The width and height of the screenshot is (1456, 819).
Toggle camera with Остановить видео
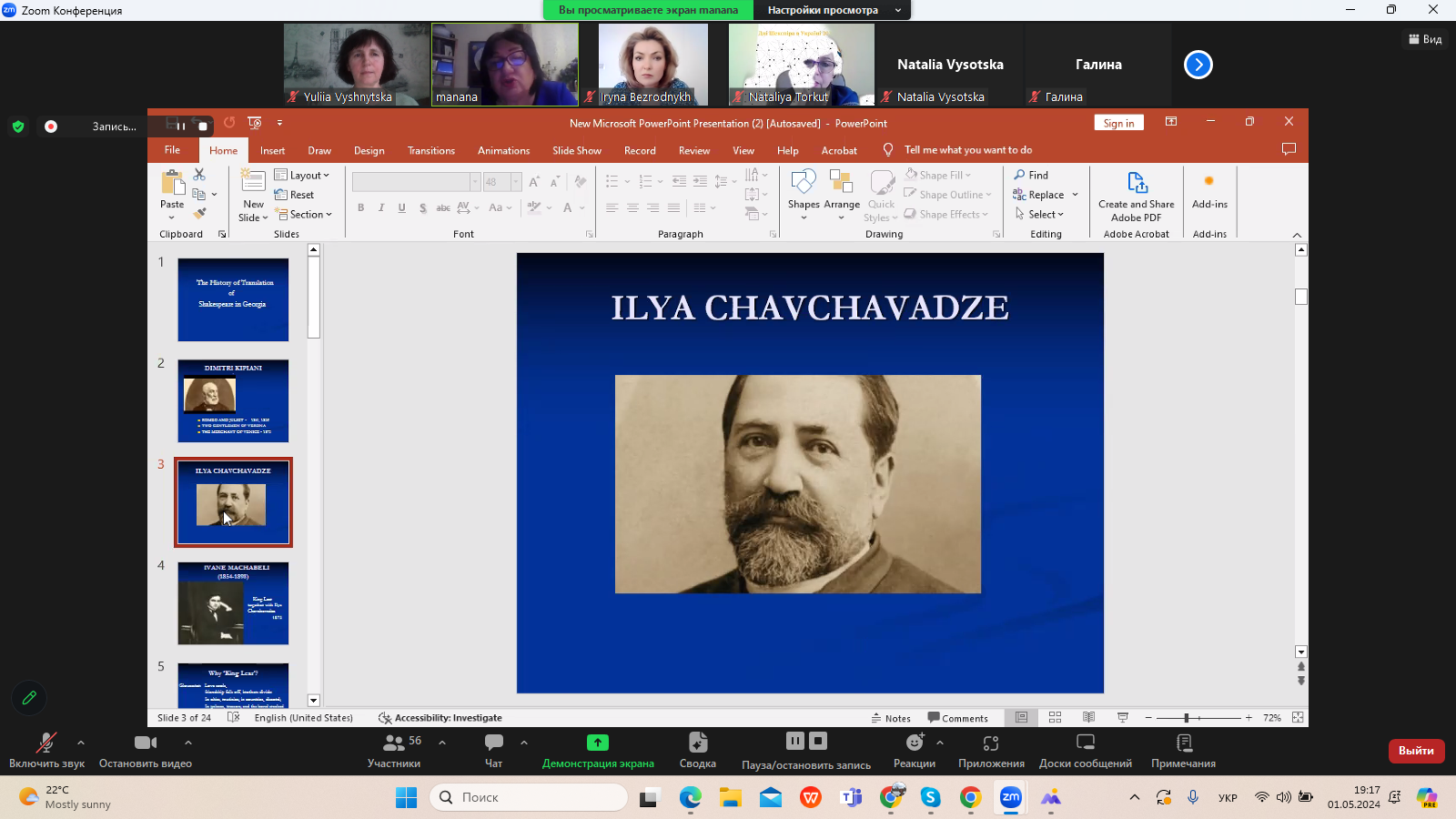point(145,743)
